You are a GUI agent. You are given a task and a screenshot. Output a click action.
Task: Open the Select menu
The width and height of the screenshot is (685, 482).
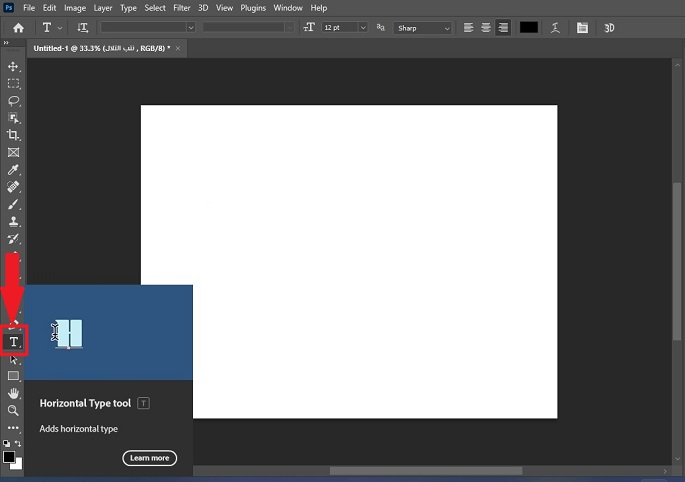click(155, 8)
